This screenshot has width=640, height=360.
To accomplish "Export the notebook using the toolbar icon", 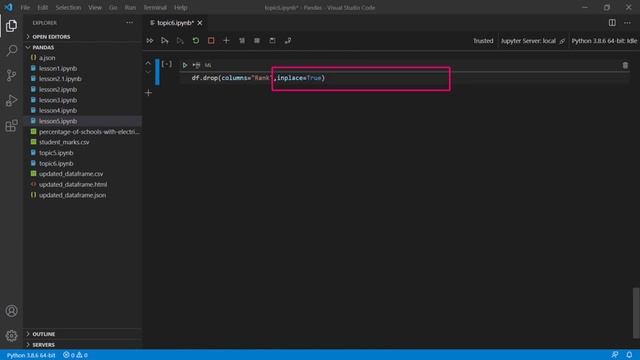I will [288, 41].
